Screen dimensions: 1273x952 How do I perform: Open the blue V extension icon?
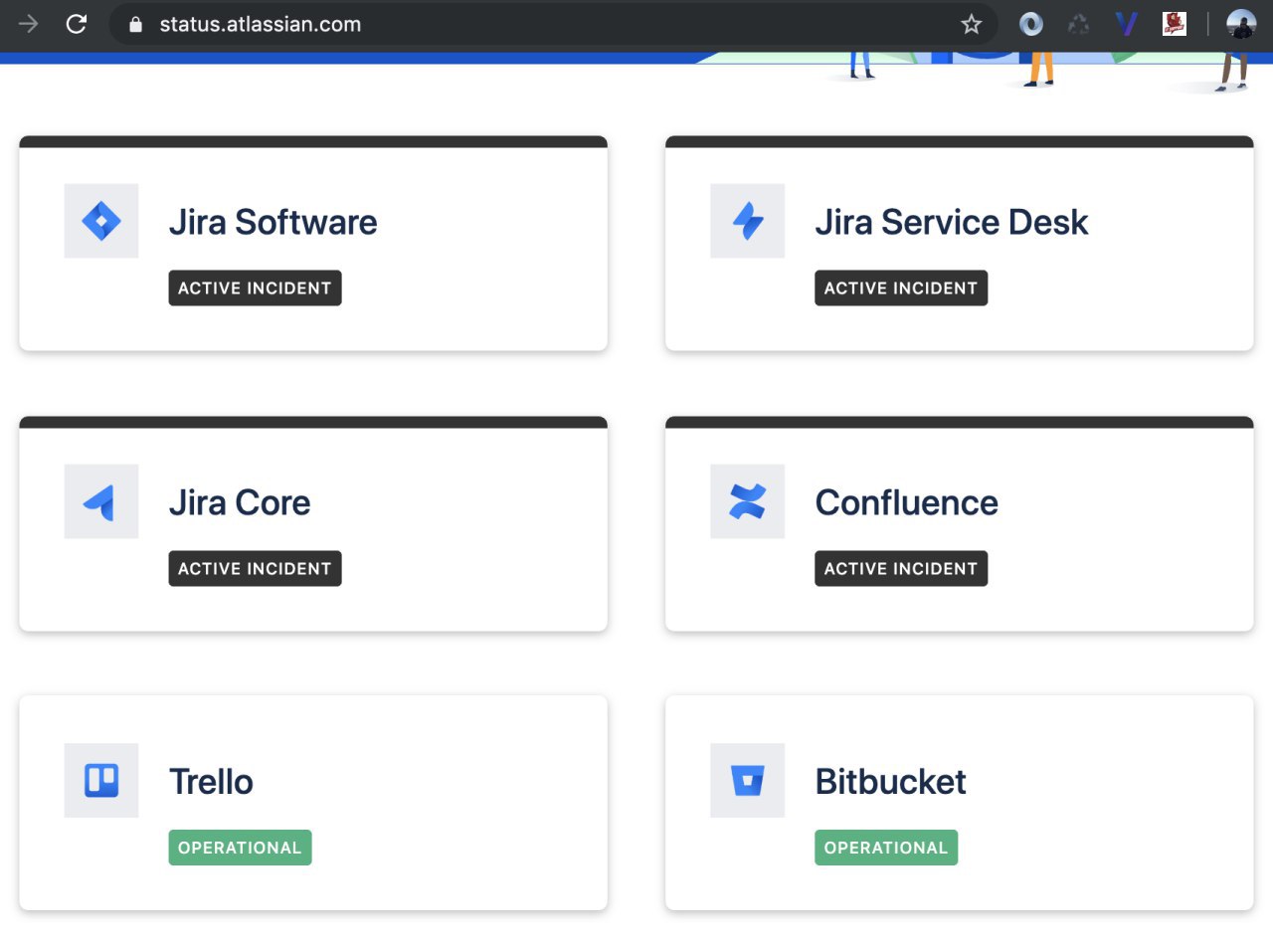pos(1126,24)
